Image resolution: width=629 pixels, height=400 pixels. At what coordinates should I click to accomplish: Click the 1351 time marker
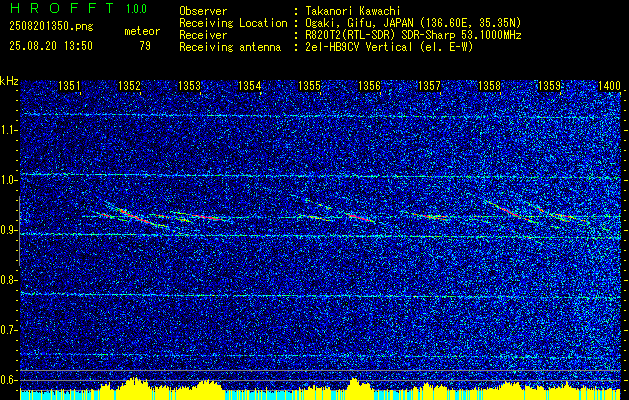pyautogui.click(x=69, y=86)
